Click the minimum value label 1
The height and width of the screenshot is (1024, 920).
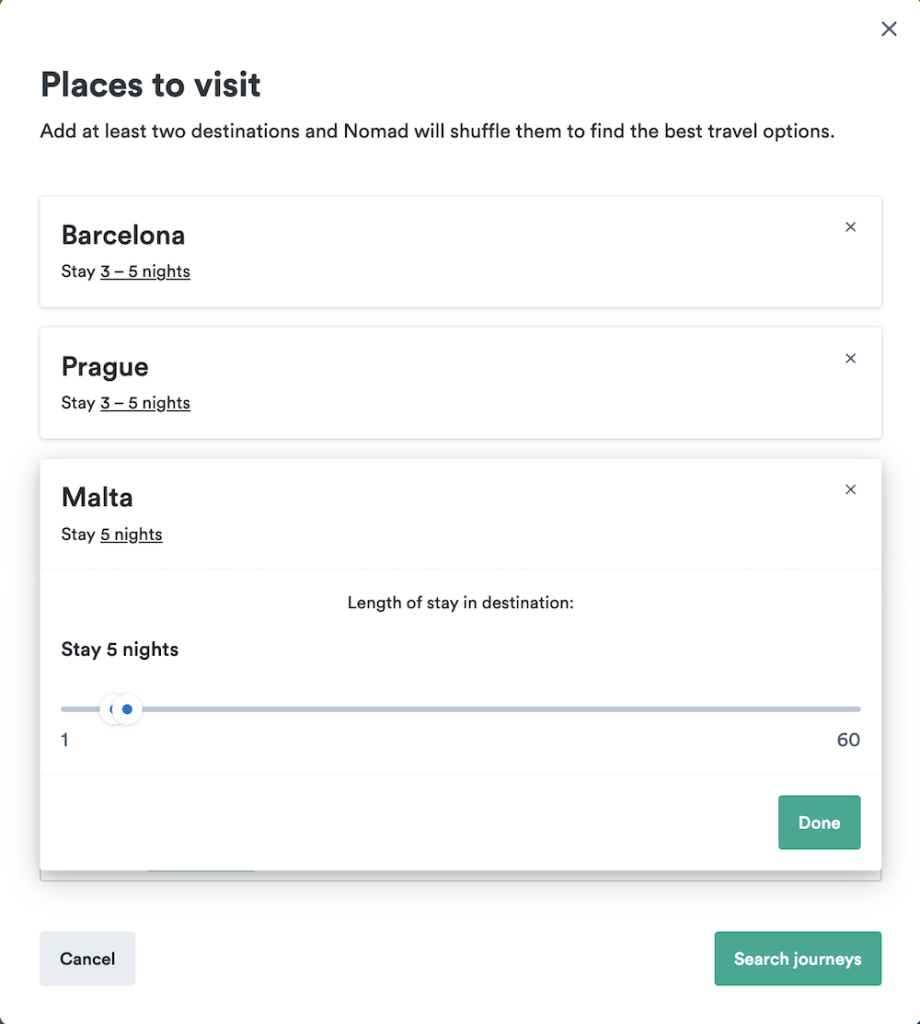click(x=65, y=741)
